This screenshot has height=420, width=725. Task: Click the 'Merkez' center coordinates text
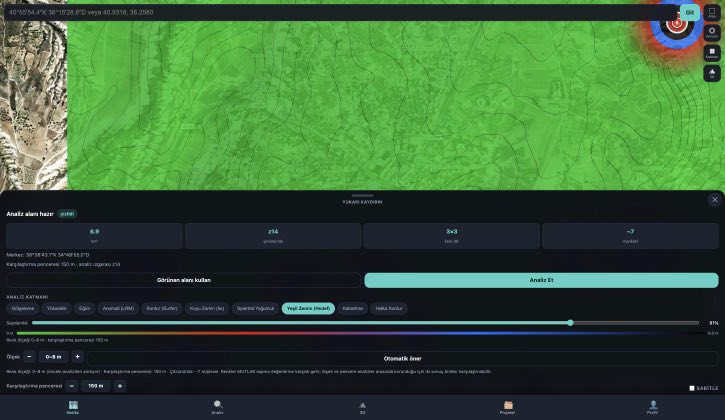click(x=48, y=255)
